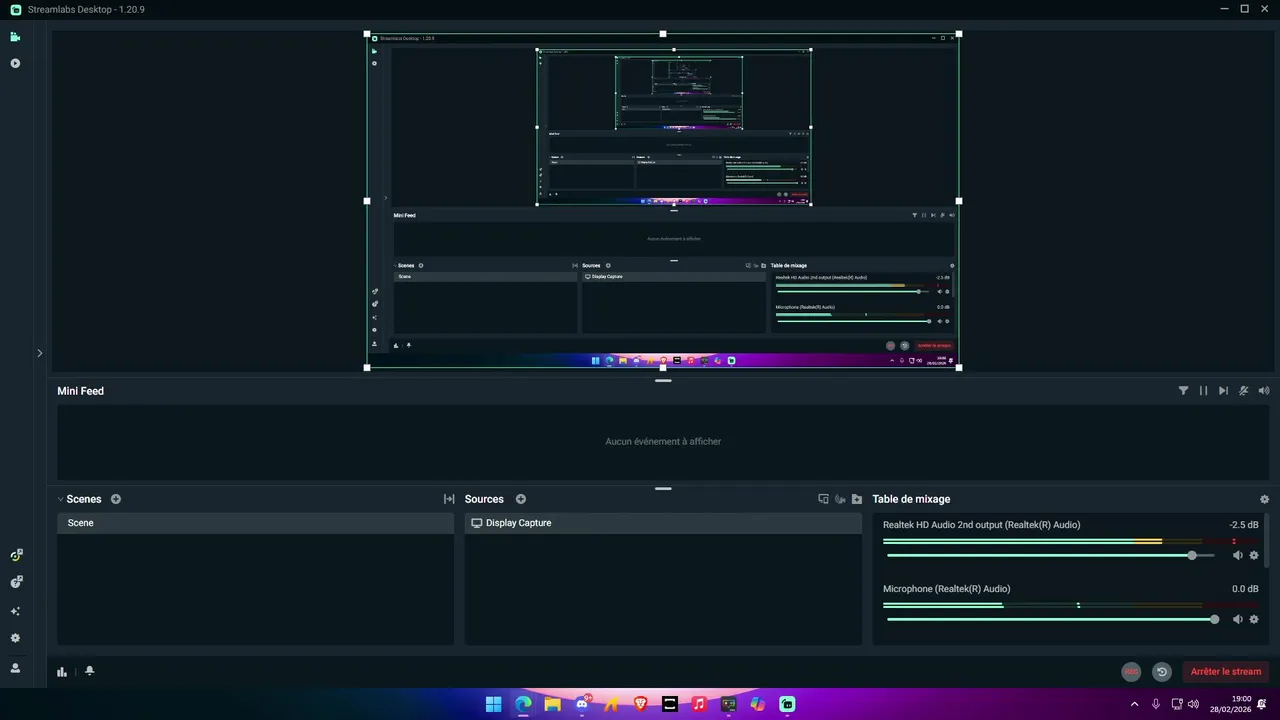1280x720 pixels.
Task: Open the Table de mixage settings gear
Action: point(1264,499)
